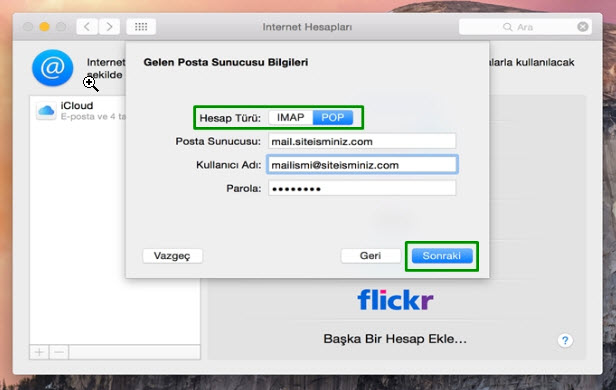Go back with the toolbar chevron
This screenshot has width=616, height=390.
click(87, 27)
